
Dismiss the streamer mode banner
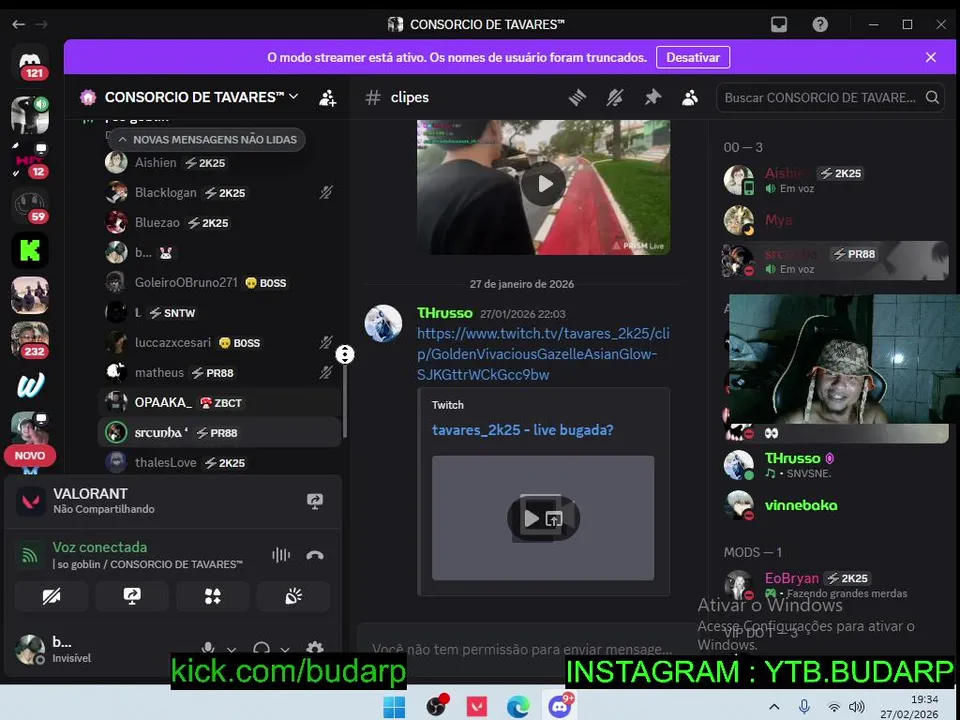pos(931,58)
